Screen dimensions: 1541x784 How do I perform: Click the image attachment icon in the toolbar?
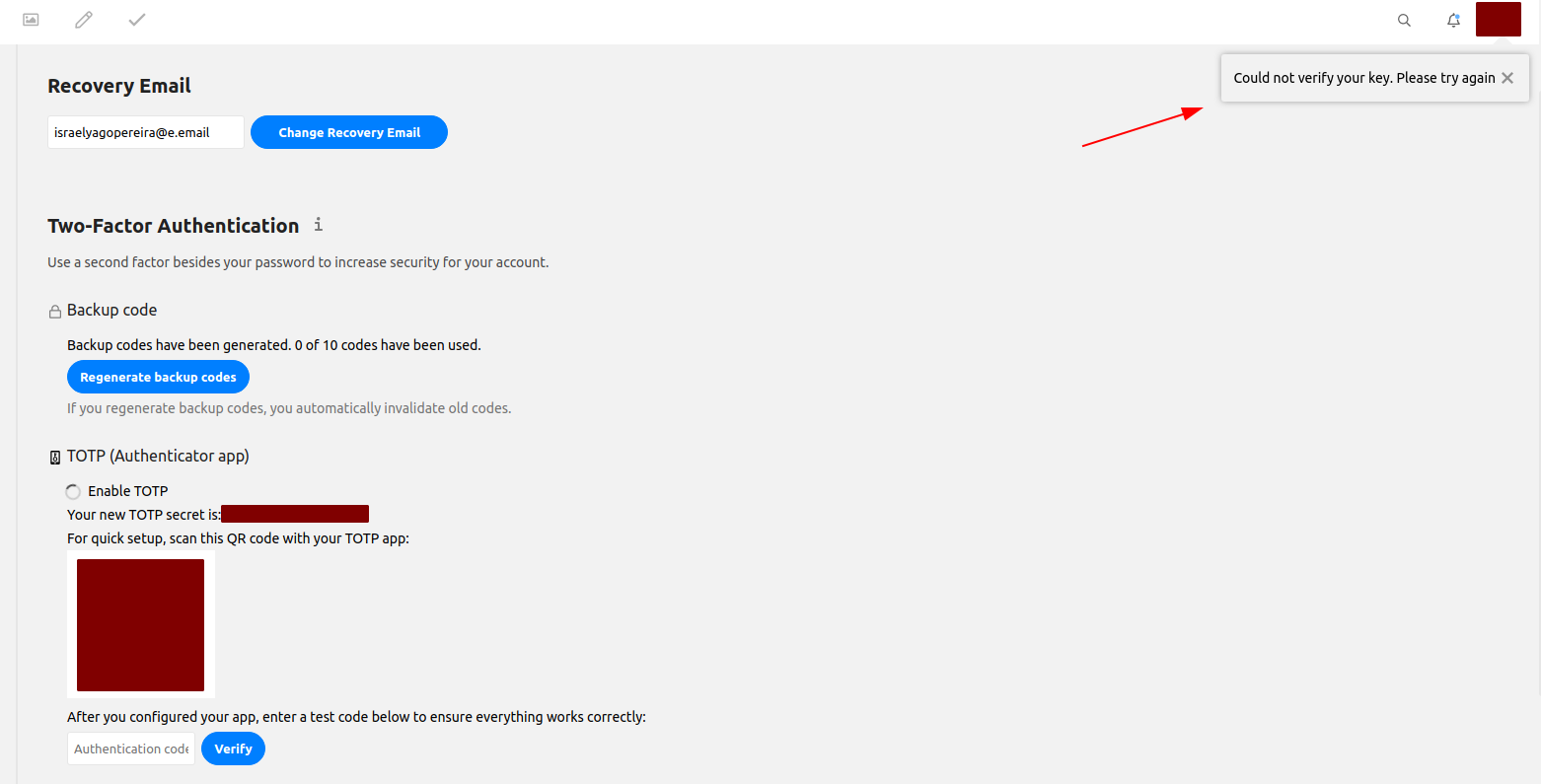30,19
